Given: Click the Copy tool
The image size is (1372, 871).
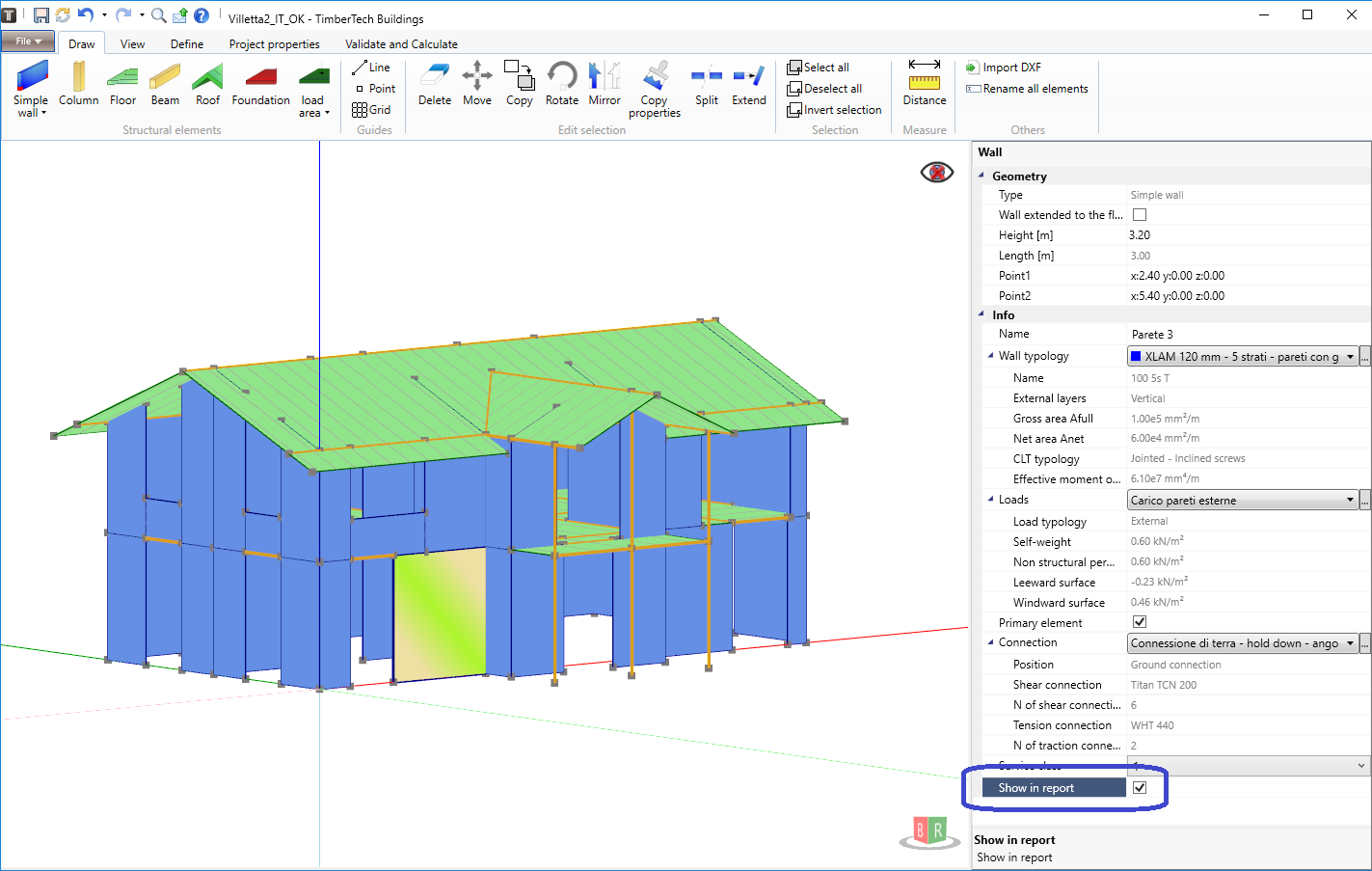Looking at the screenshot, I should click(520, 84).
